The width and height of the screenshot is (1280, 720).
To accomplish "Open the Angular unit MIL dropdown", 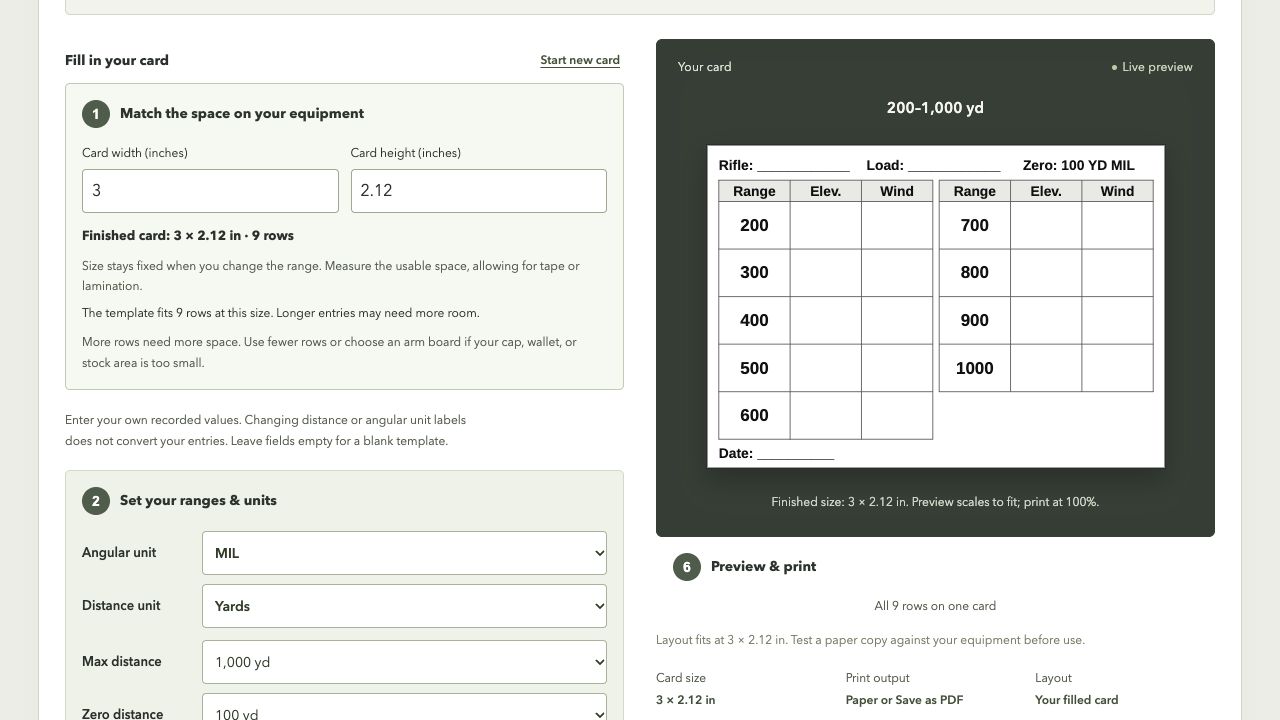I will [x=404, y=553].
